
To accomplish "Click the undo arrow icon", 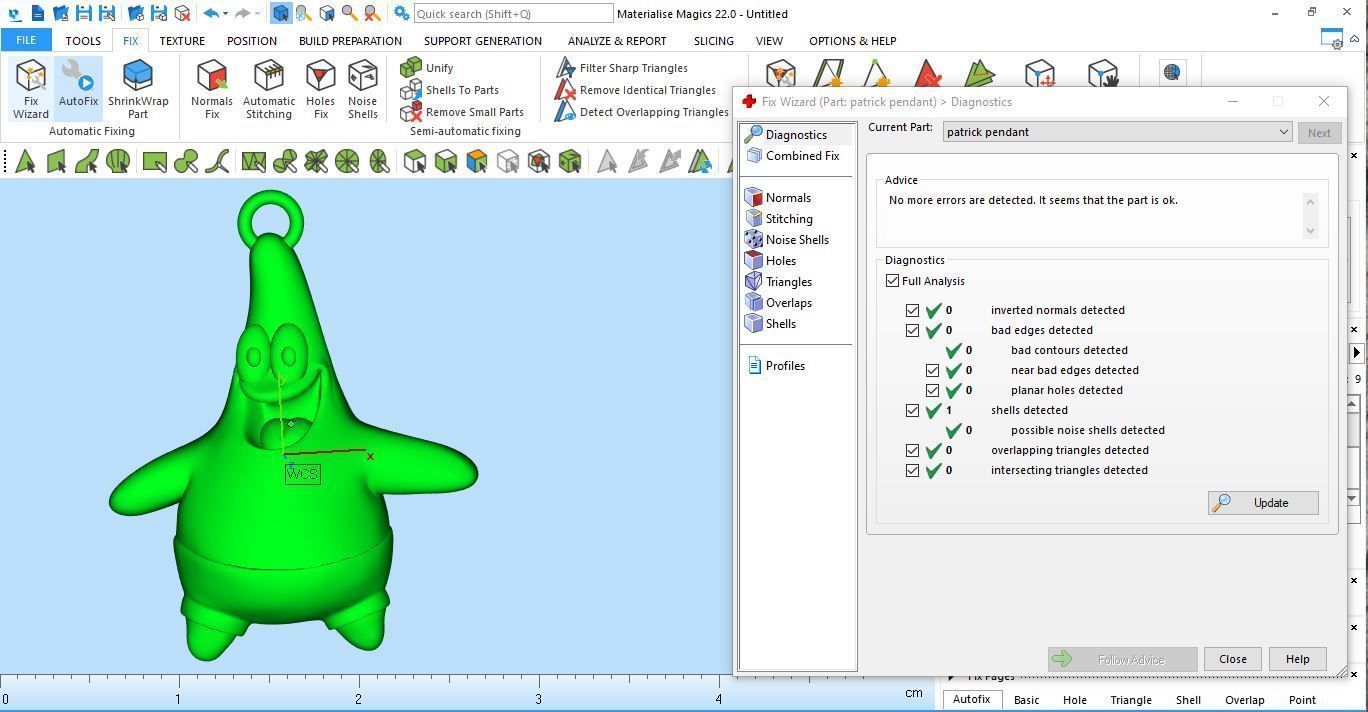I will click(x=210, y=14).
